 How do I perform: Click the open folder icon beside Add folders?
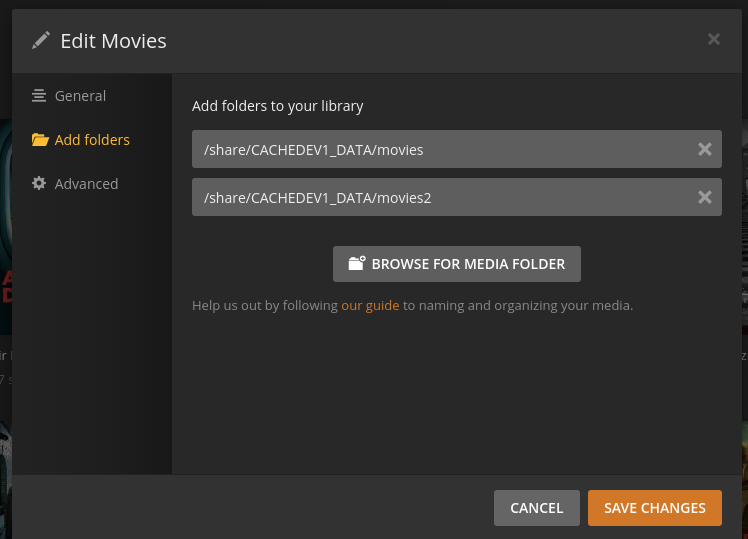pyautogui.click(x=39, y=140)
